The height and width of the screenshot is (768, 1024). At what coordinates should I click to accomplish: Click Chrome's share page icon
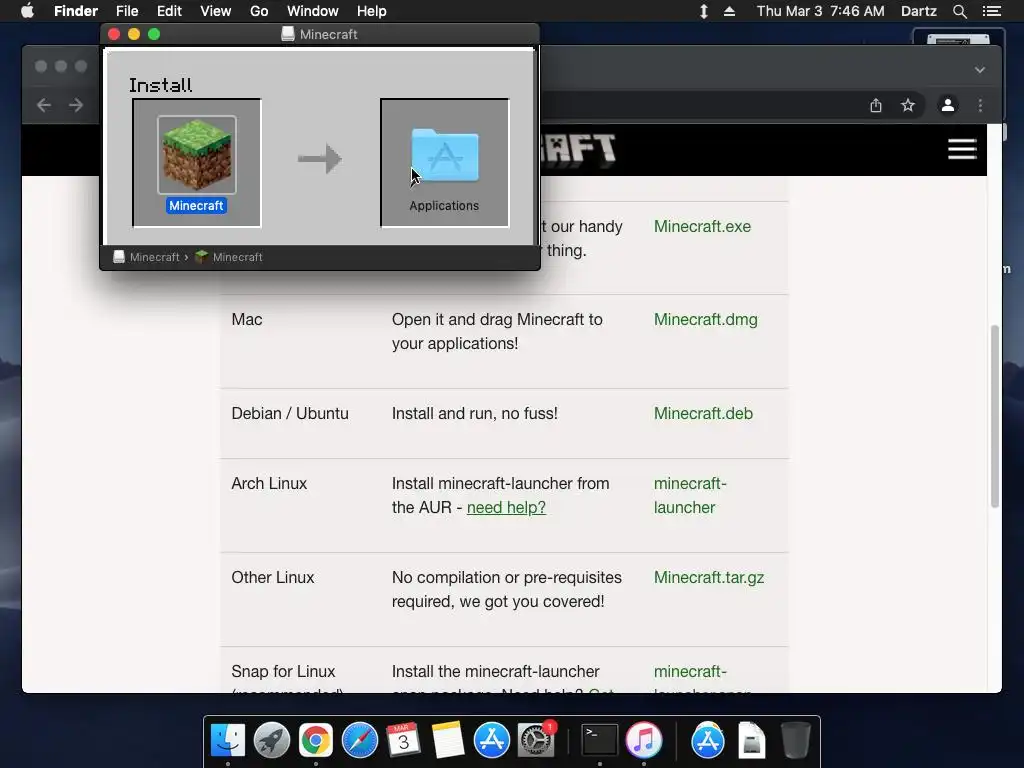tap(876, 105)
